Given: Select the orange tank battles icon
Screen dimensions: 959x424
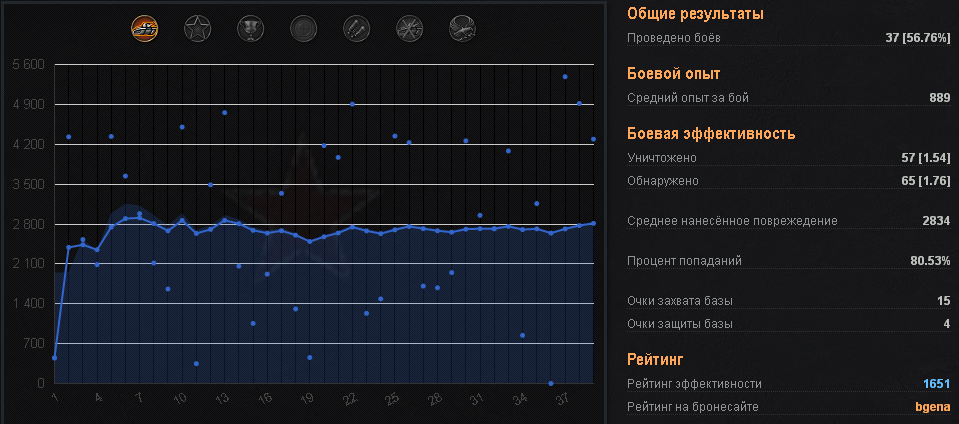Looking at the screenshot, I should point(145,28).
